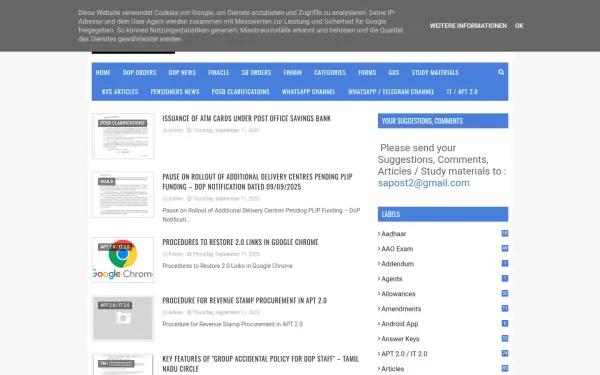Click Admin author under ATM cards article
Screen dimensions: 600x375
point(175,130)
